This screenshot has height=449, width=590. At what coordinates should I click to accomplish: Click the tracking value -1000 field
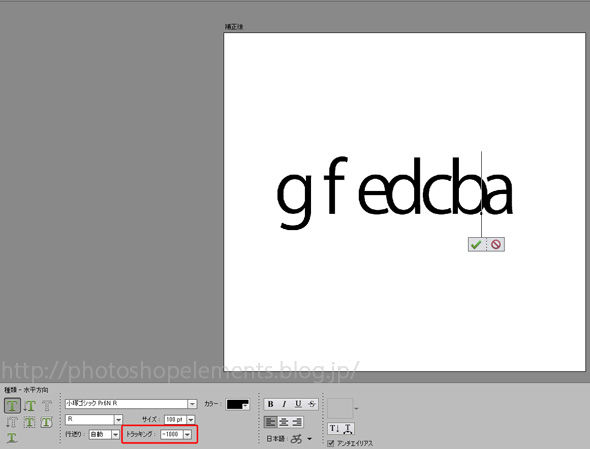pos(172,435)
